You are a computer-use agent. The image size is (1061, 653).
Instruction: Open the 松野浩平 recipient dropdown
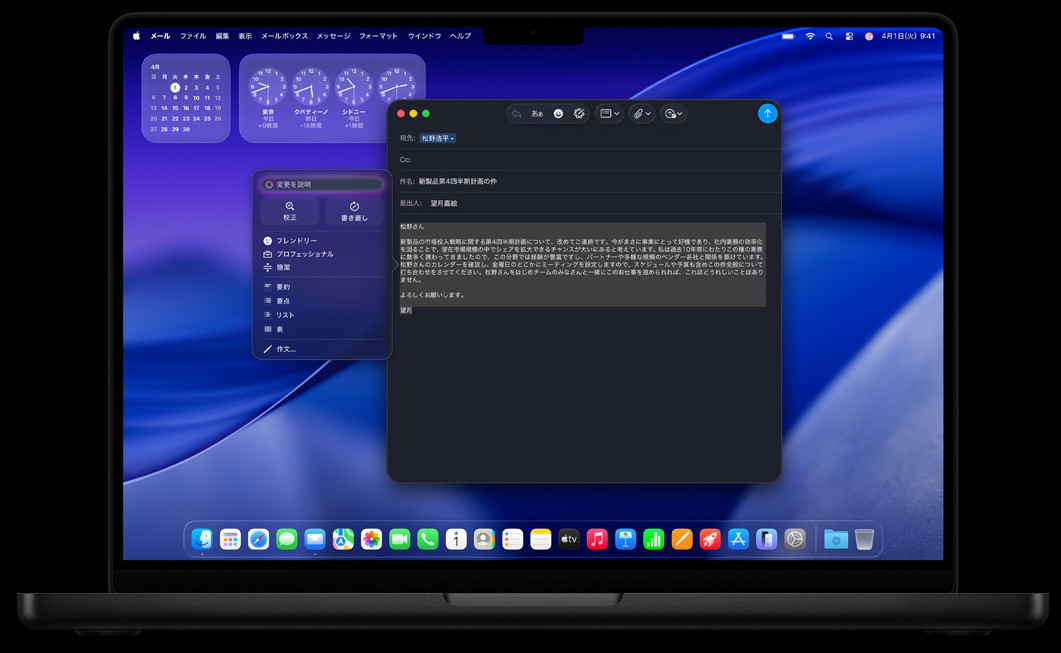pyautogui.click(x=438, y=138)
